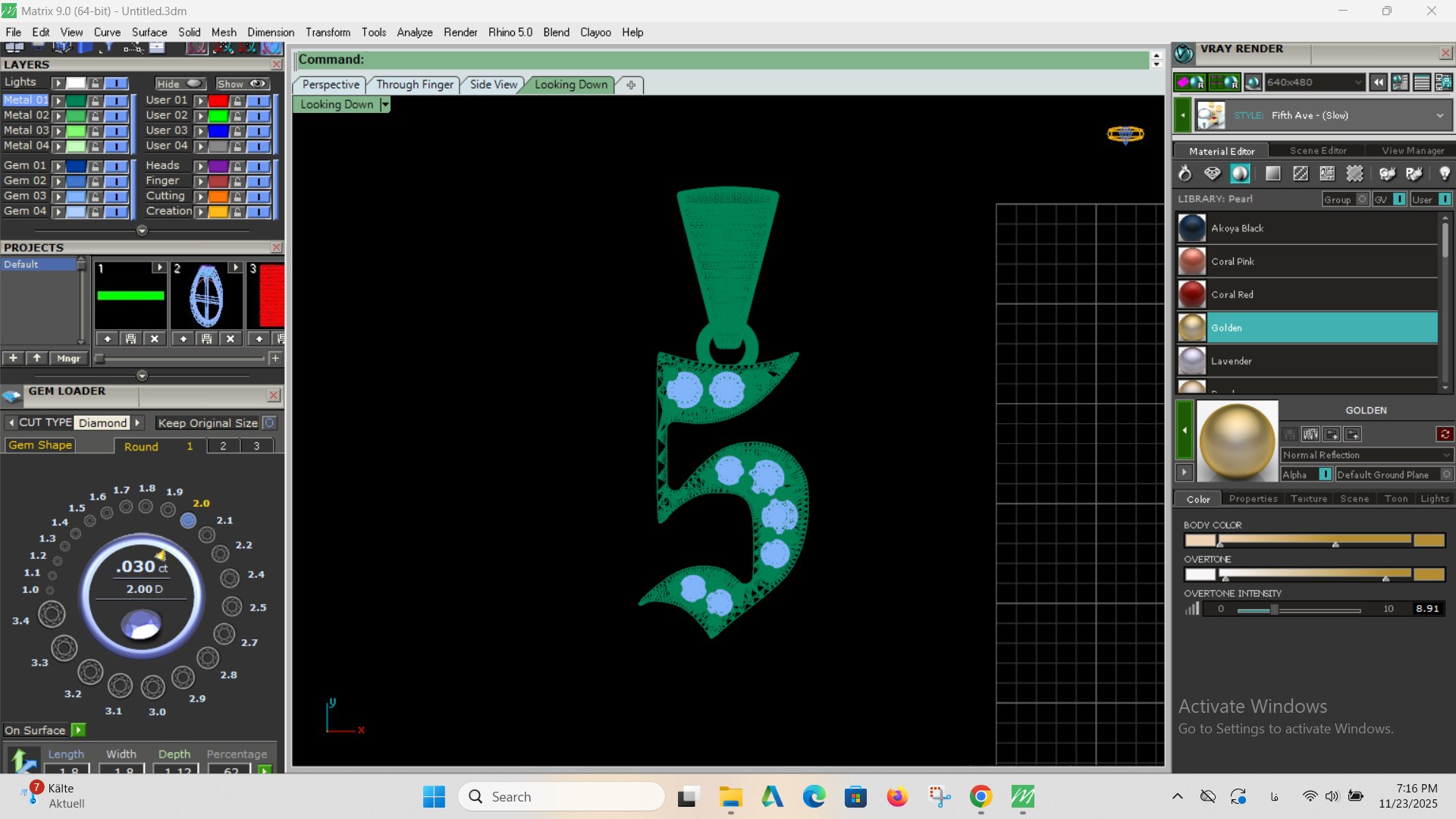Click the Show layers button

point(242,83)
